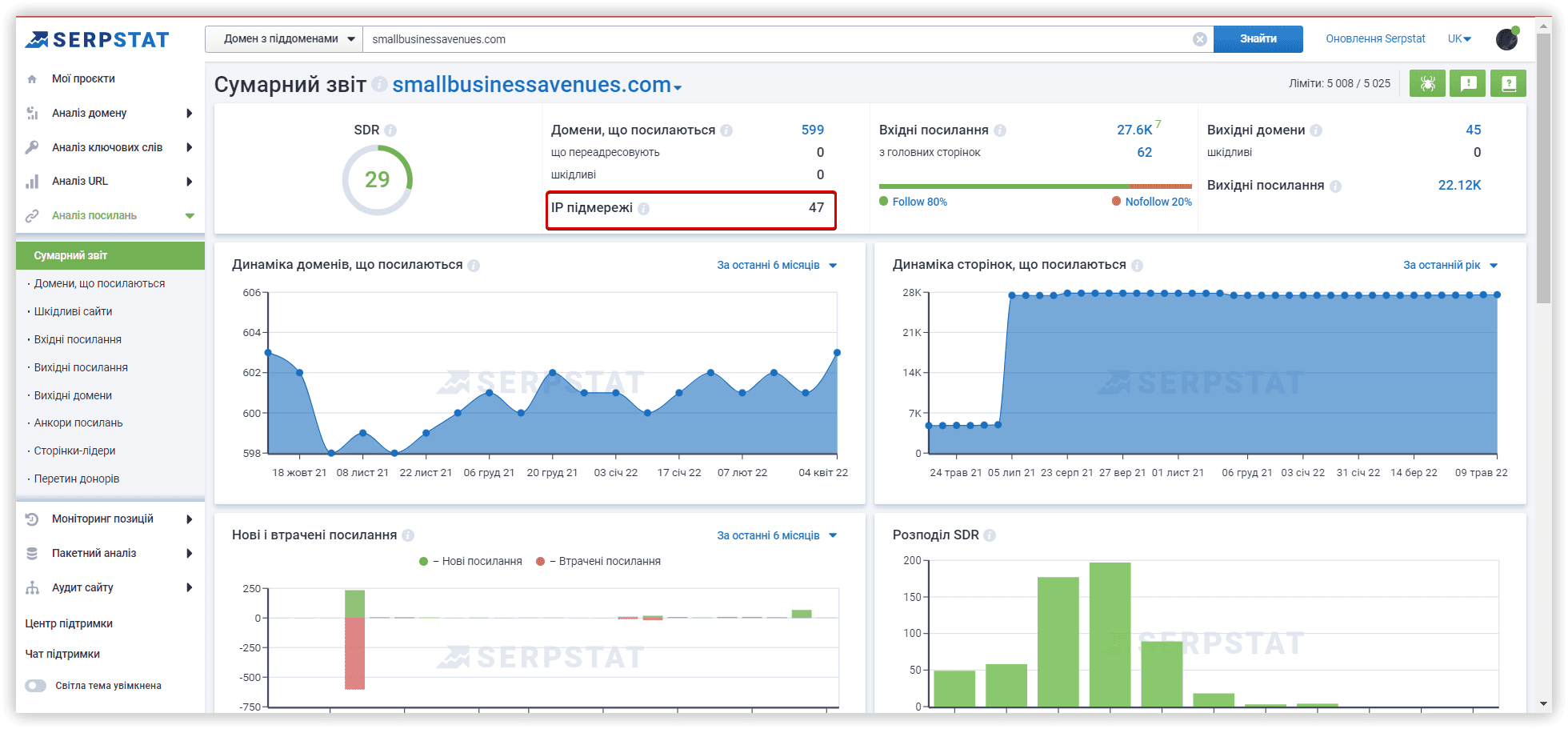This screenshot has width=1568, height=729.
Task: Show info for Розподіл SDR chart
Action: pyautogui.click(x=990, y=535)
